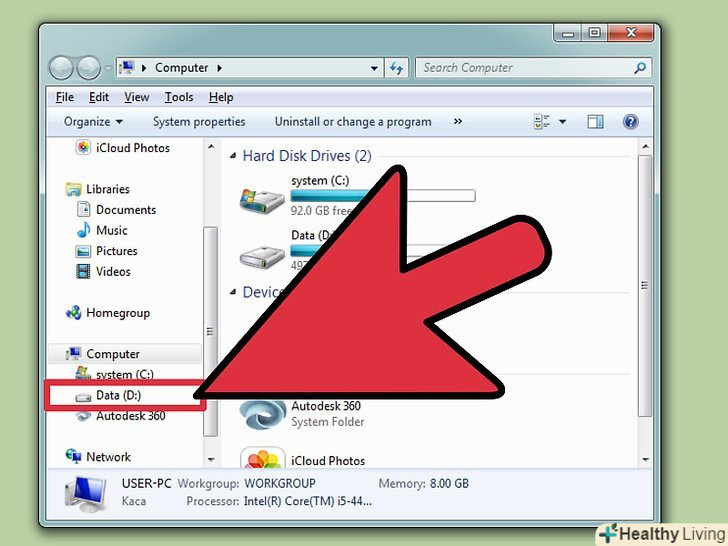728x546 pixels.
Task: Click Uninstall or change a program
Action: (x=353, y=122)
